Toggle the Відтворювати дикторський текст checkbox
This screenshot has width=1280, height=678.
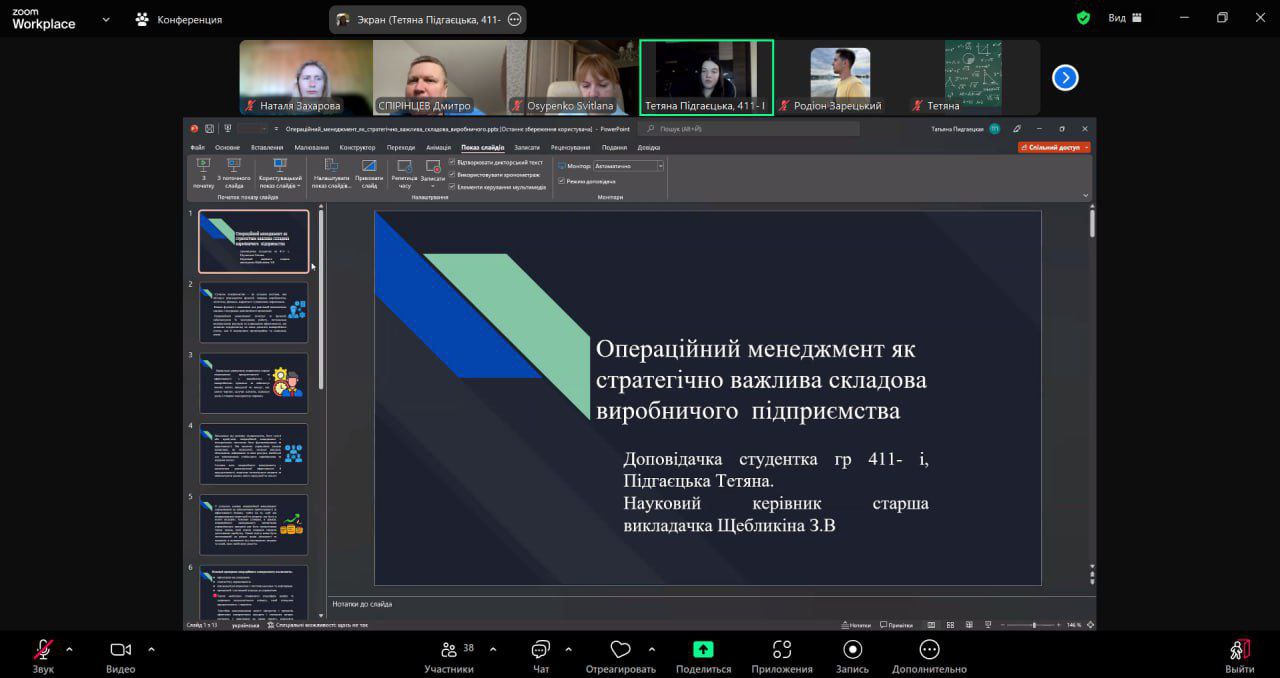coord(452,162)
